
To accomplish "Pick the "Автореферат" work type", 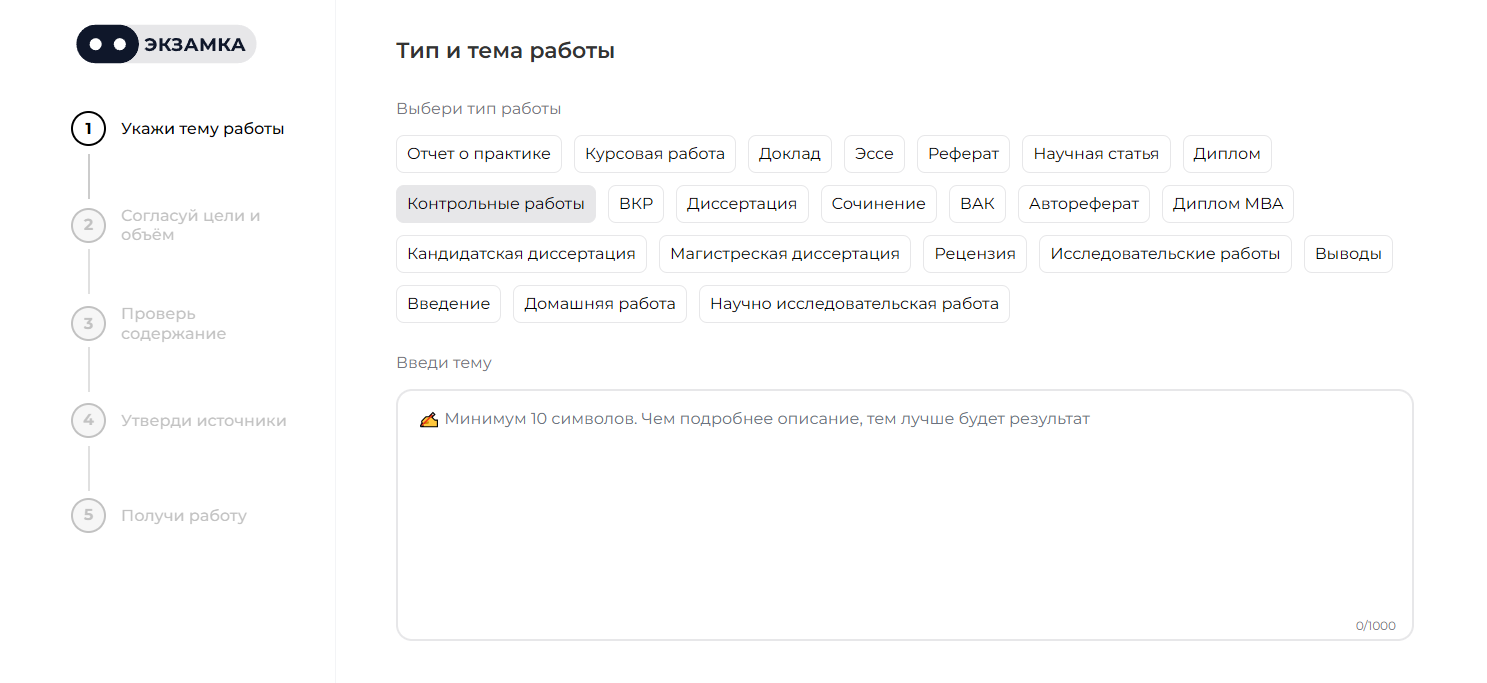I will click(x=1083, y=203).
